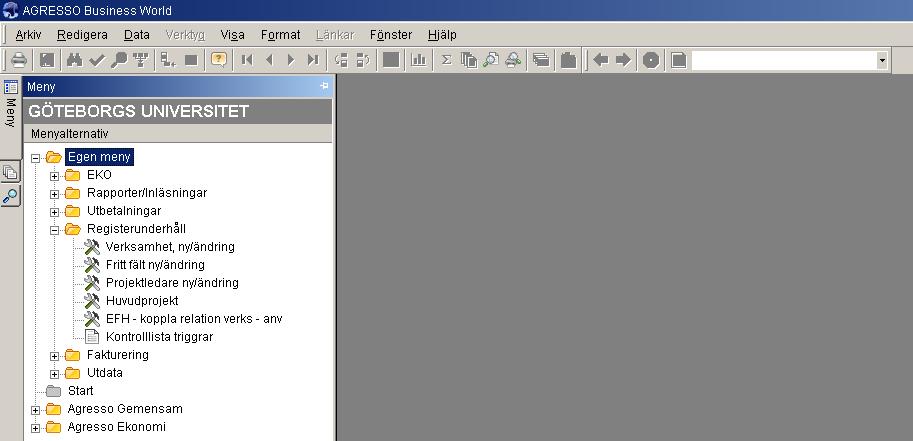The width and height of the screenshot is (913, 441).
Task: Click the magnifier Search icon beside the checkmark
Action: tap(118, 60)
